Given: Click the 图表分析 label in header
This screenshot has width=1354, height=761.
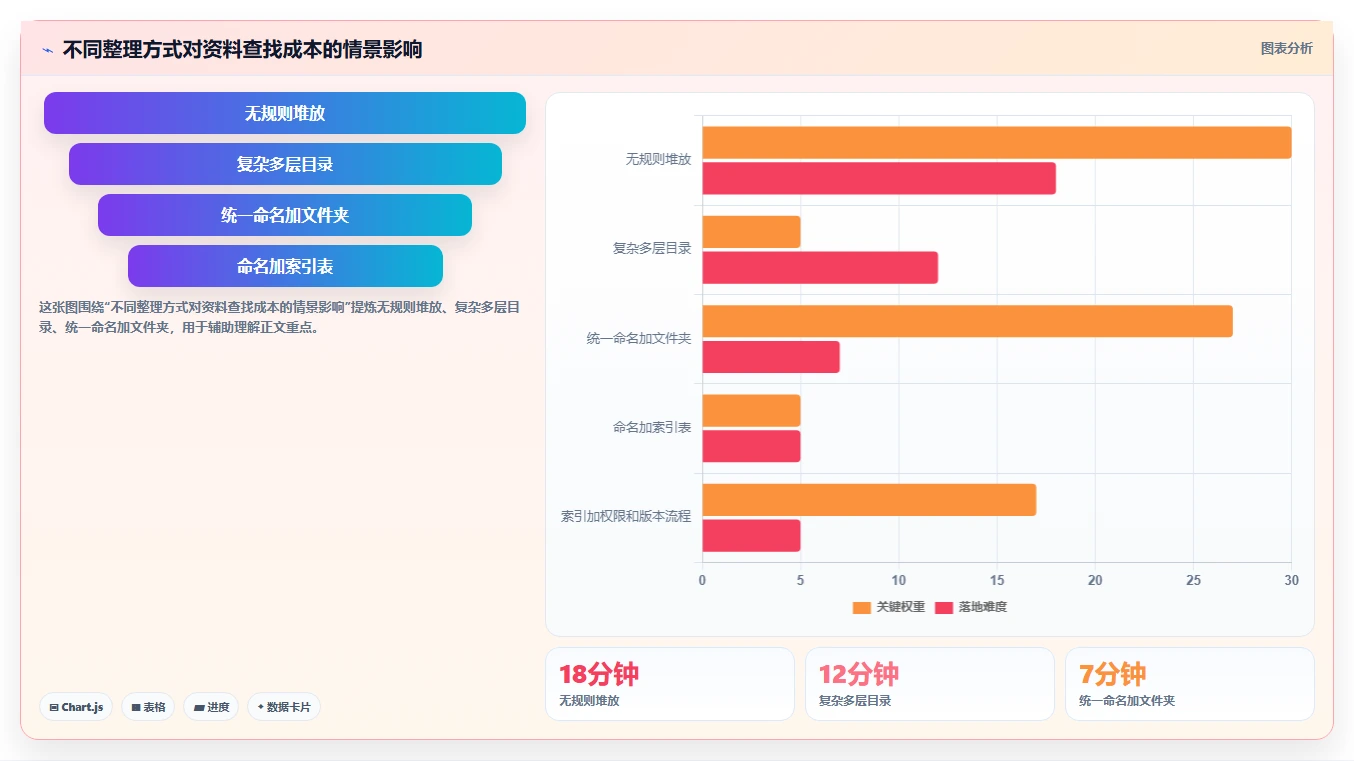Looking at the screenshot, I should click(x=1286, y=48).
